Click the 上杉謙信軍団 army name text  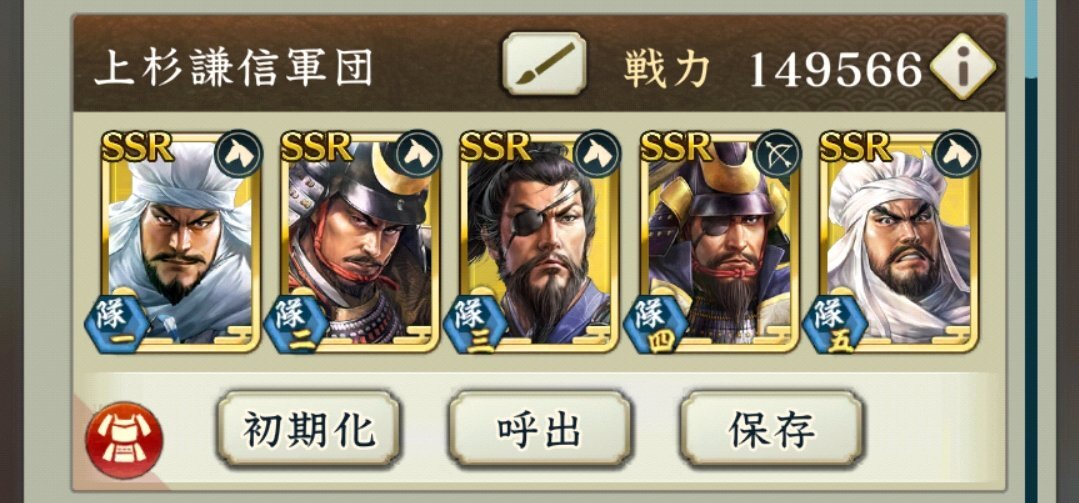(233, 68)
